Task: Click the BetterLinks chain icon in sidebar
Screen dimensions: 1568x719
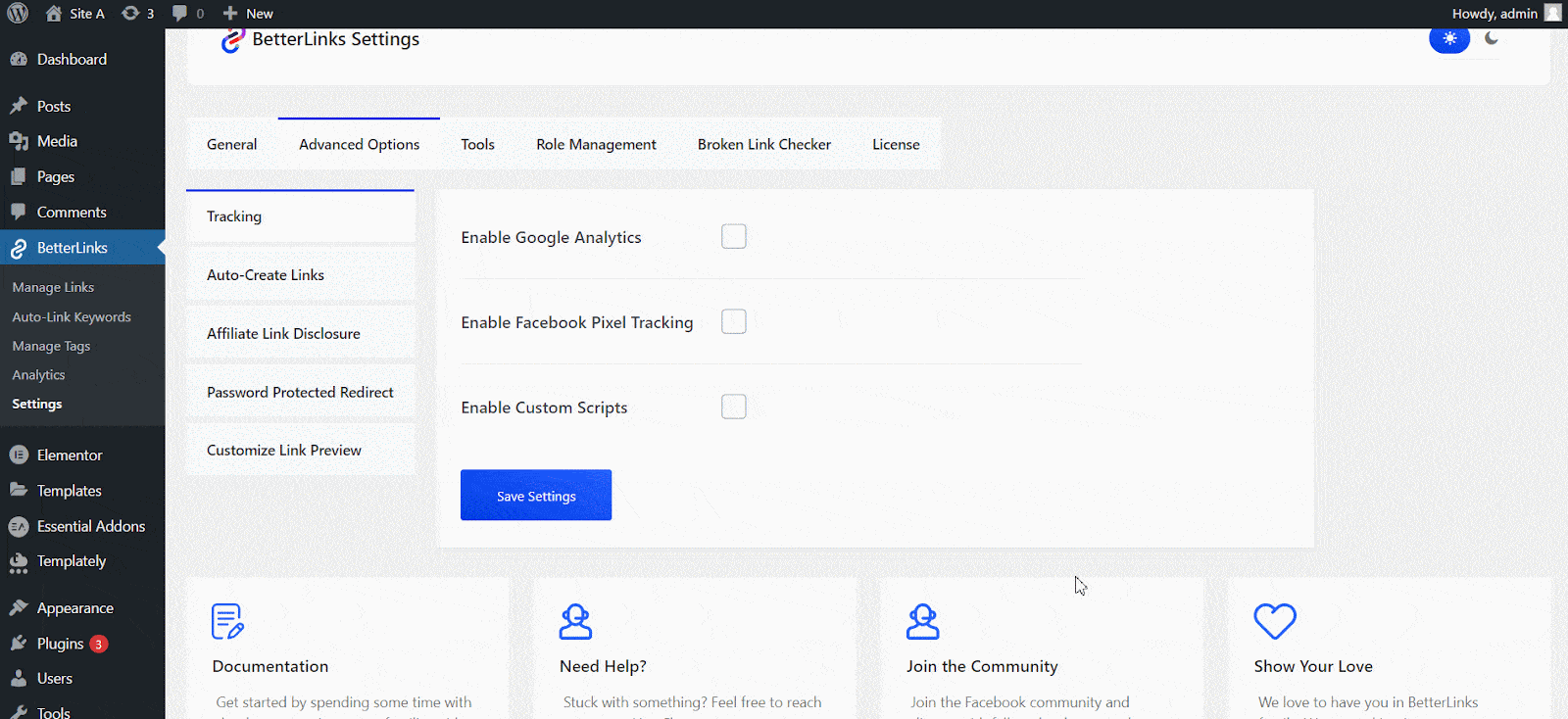Action: 19,249
